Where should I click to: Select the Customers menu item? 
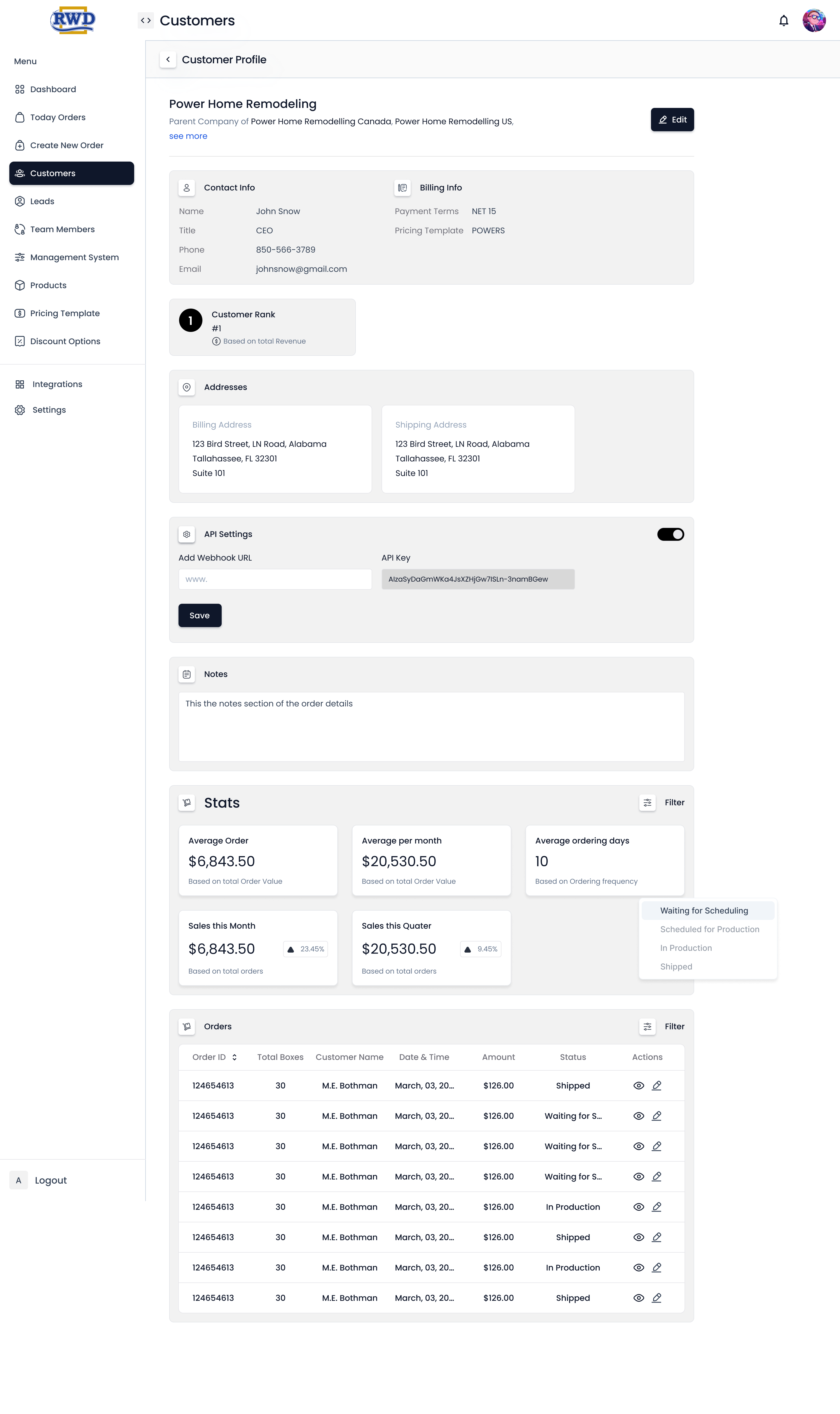coord(71,173)
